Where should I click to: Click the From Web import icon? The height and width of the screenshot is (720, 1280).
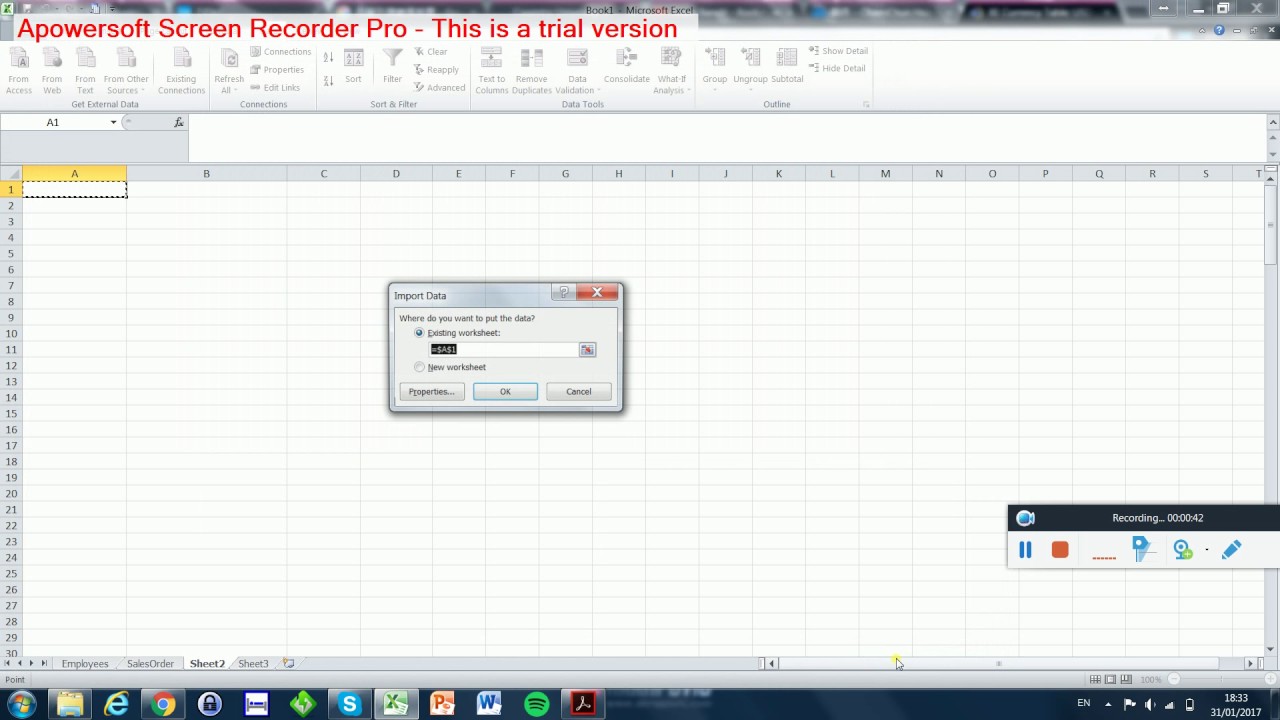coord(52,70)
